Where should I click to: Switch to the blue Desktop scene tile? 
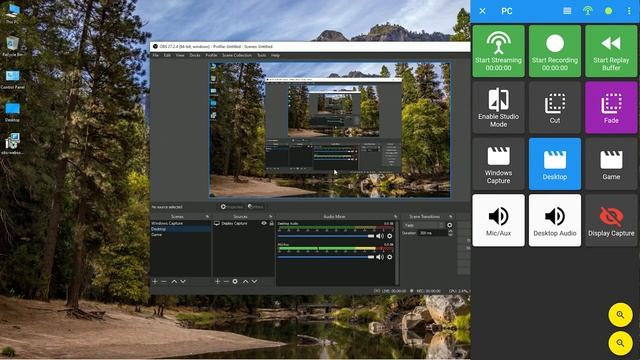(555, 164)
